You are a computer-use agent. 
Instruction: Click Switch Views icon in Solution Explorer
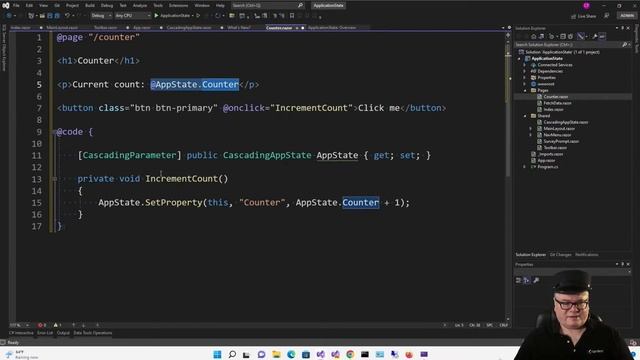pyautogui.click(x=541, y=36)
